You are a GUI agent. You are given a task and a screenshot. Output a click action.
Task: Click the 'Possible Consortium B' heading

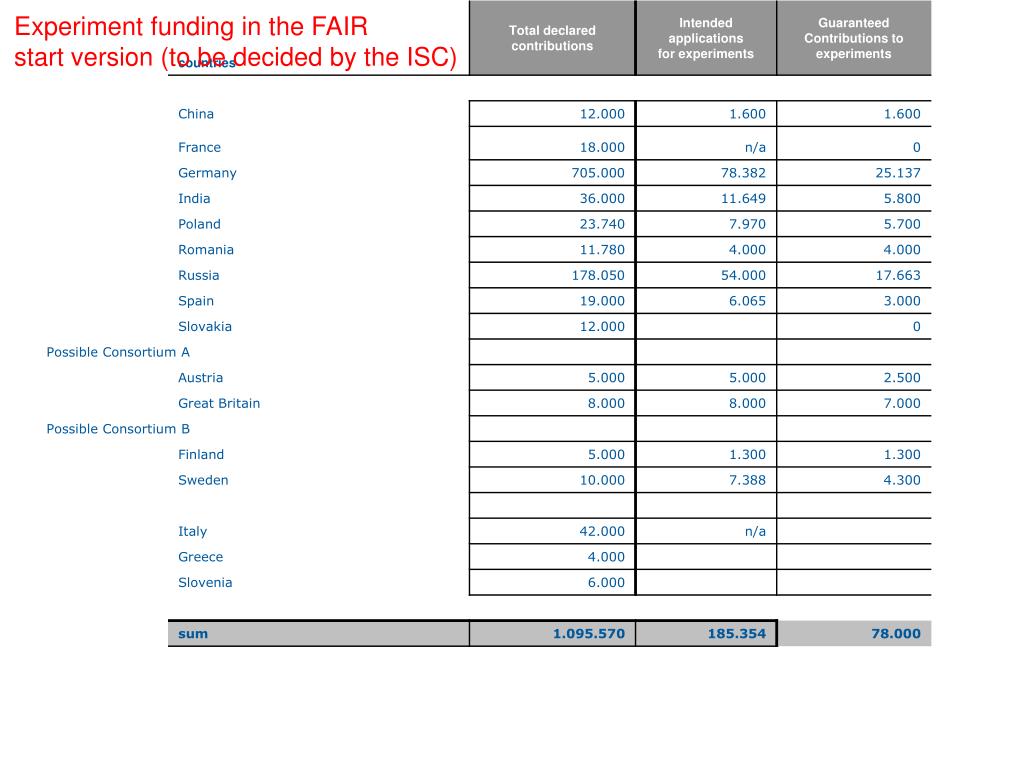[x=118, y=429]
